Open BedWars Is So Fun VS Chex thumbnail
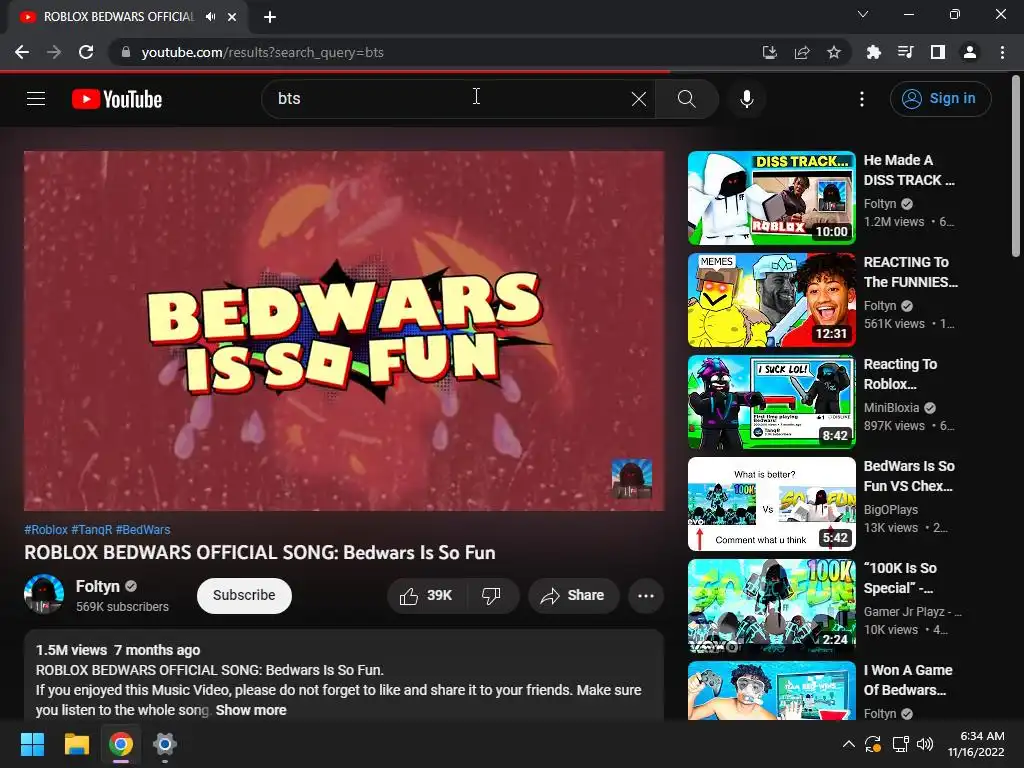The height and width of the screenshot is (768, 1024). tap(771, 504)
